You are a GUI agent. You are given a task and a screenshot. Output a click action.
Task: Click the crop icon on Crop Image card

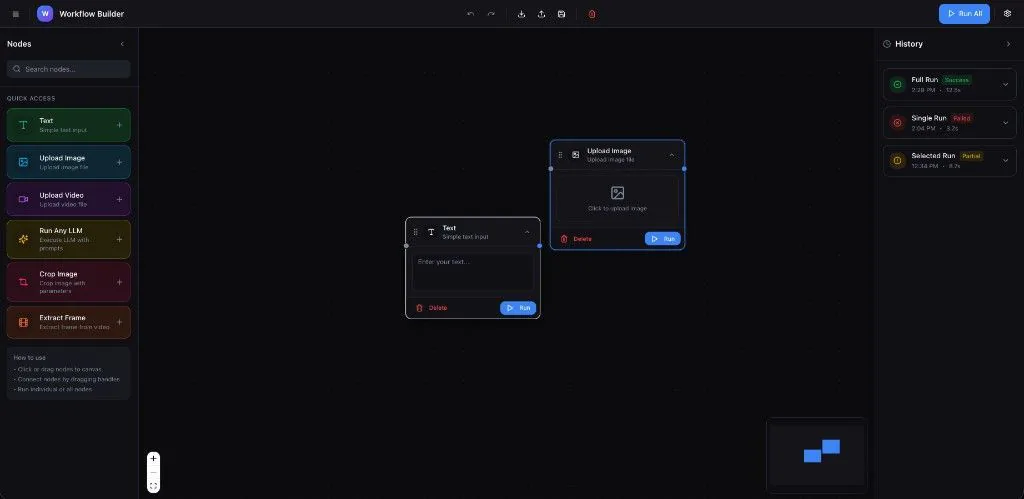(24, 282)
